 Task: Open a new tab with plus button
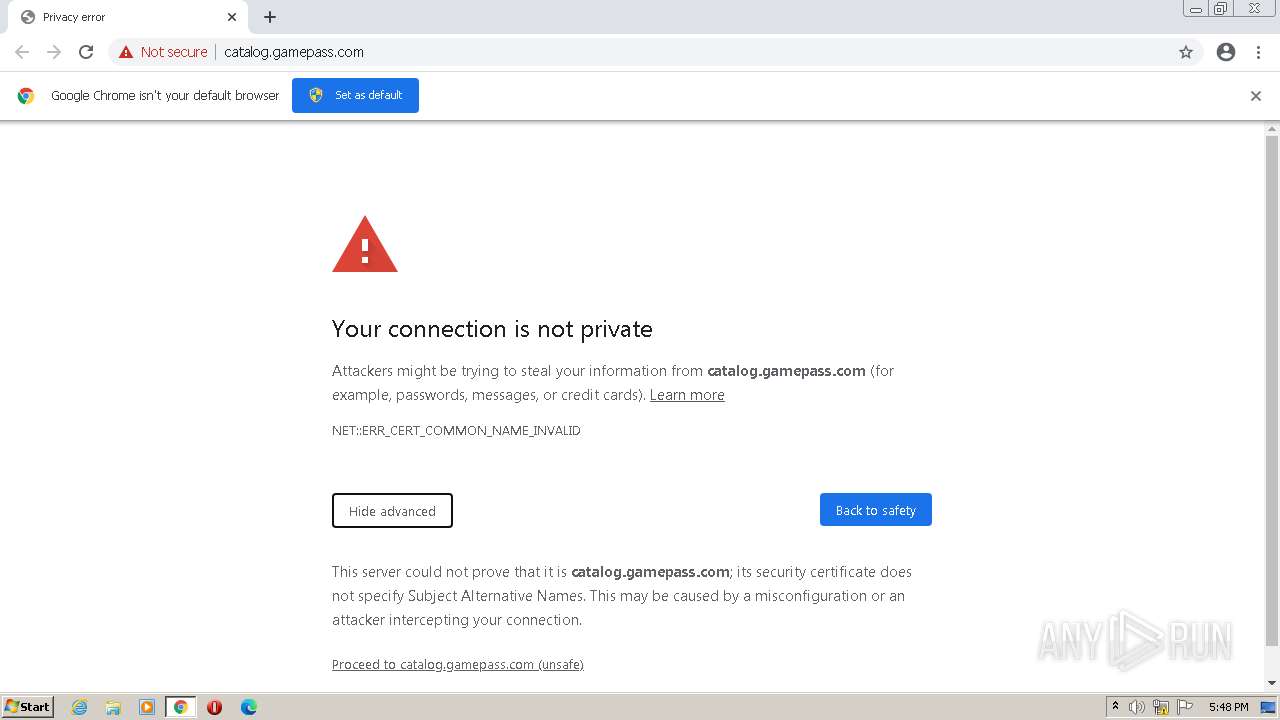click(270, 17)
